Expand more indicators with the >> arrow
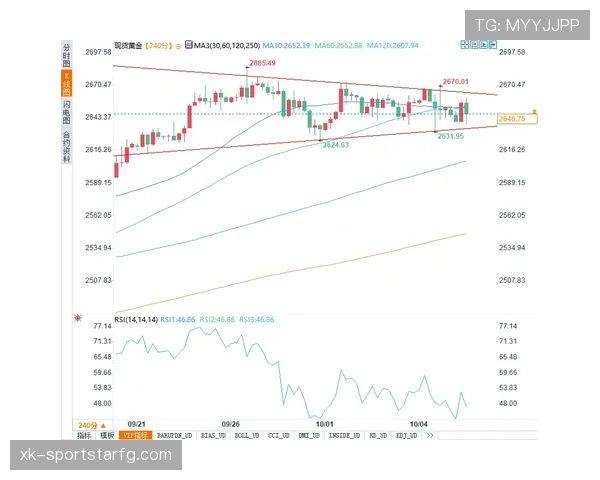This screenshot has height=480, width=600. point(430,436)
